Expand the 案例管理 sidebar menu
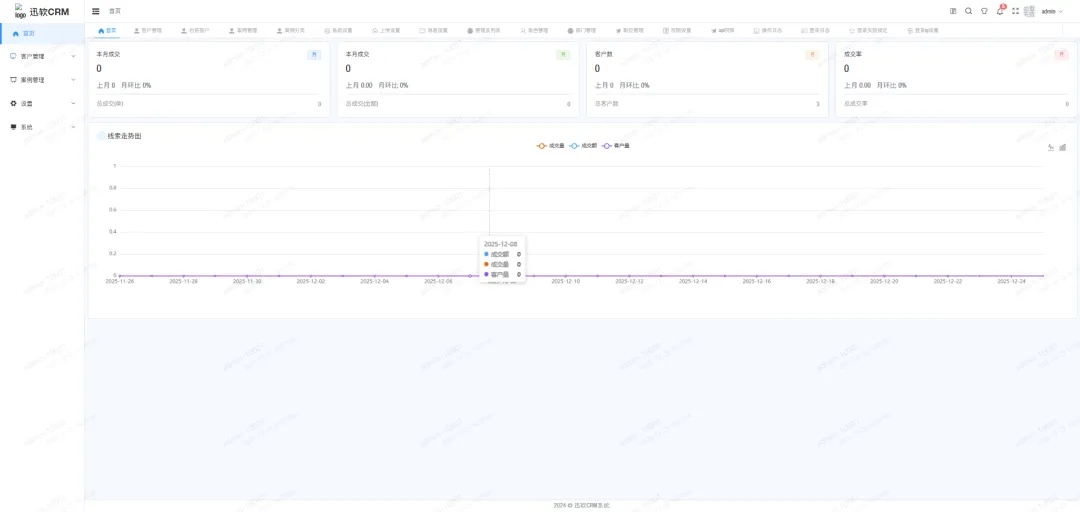Screen dimensions: 1080x512 (x=42, y=80)
